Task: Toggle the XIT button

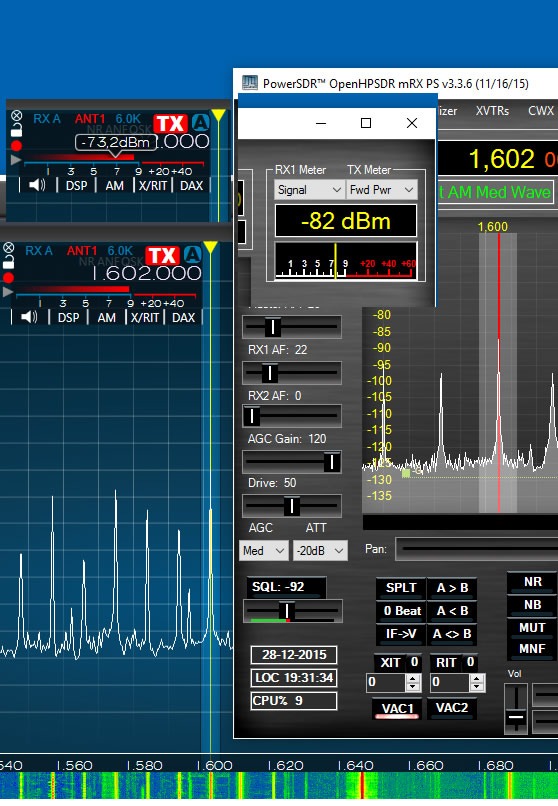Action: (x=390, y=663)
